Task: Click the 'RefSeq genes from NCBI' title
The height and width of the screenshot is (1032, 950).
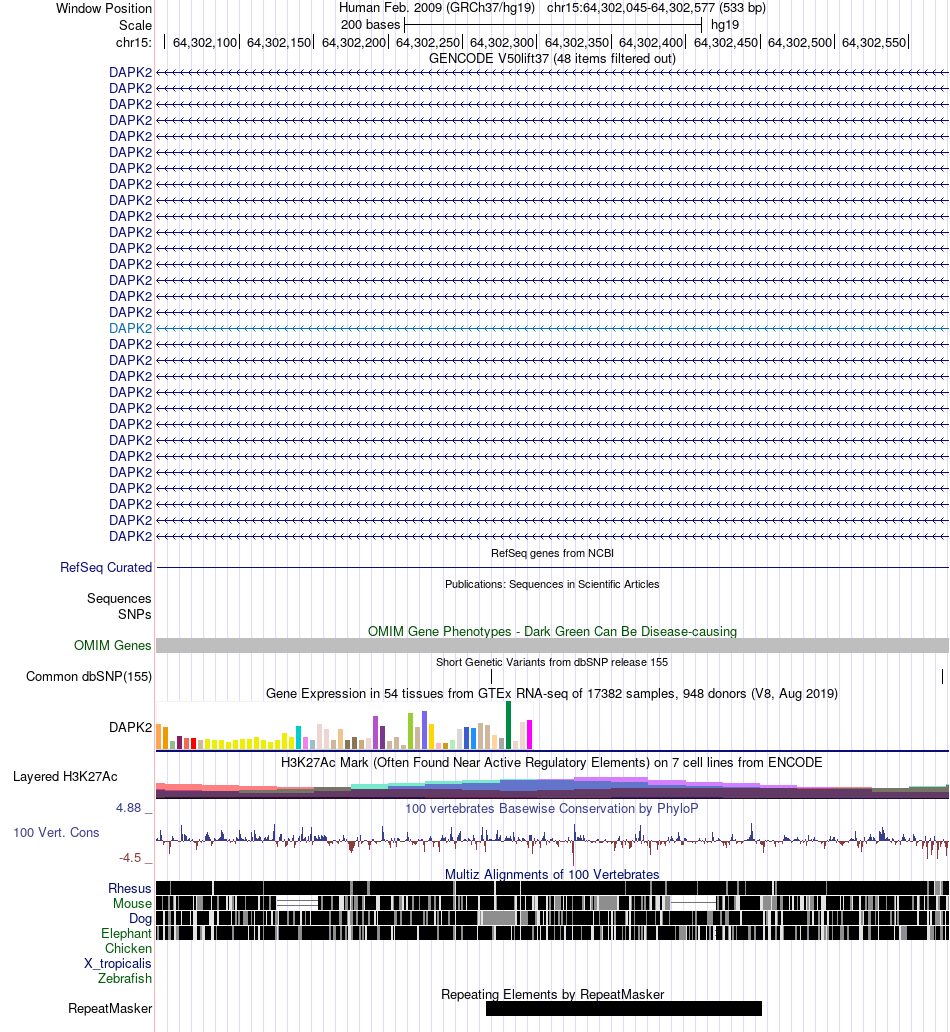Action: pos(552,554)
